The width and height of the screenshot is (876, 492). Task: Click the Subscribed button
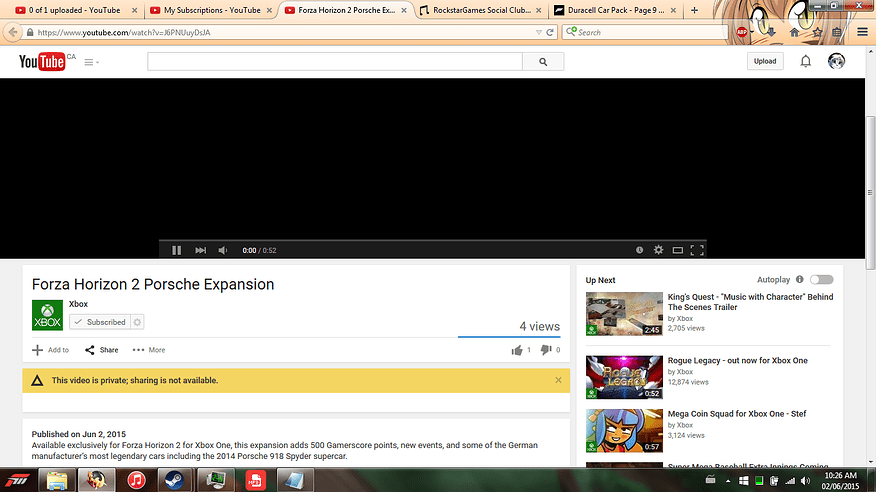point(100,322)
